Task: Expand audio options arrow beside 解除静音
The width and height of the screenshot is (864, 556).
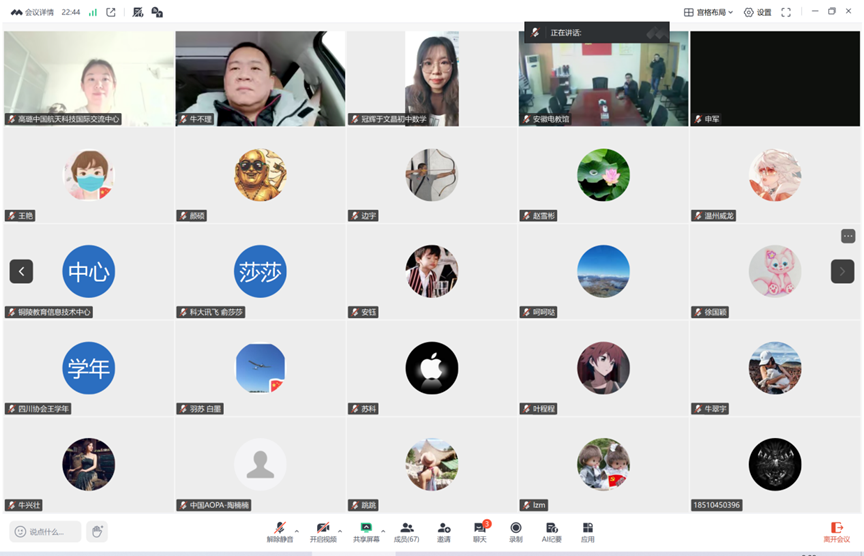Action: pos(297,531)
